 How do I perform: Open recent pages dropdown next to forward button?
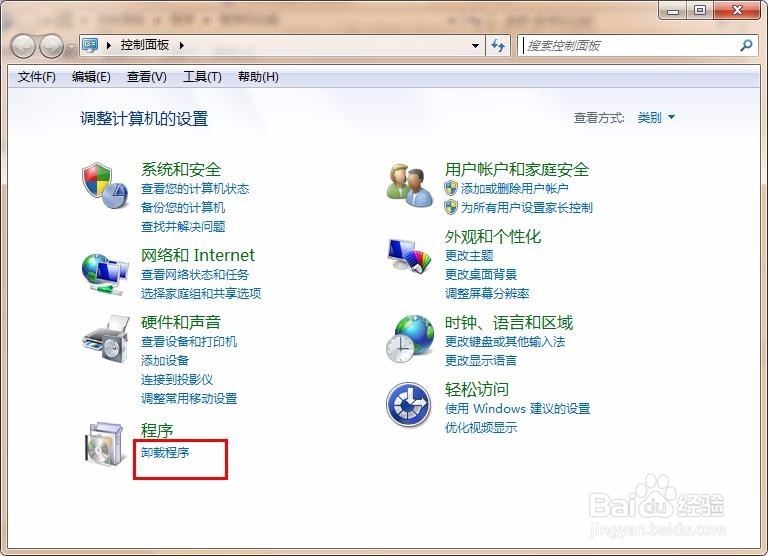pyautogui.click(x=71, y=47)
